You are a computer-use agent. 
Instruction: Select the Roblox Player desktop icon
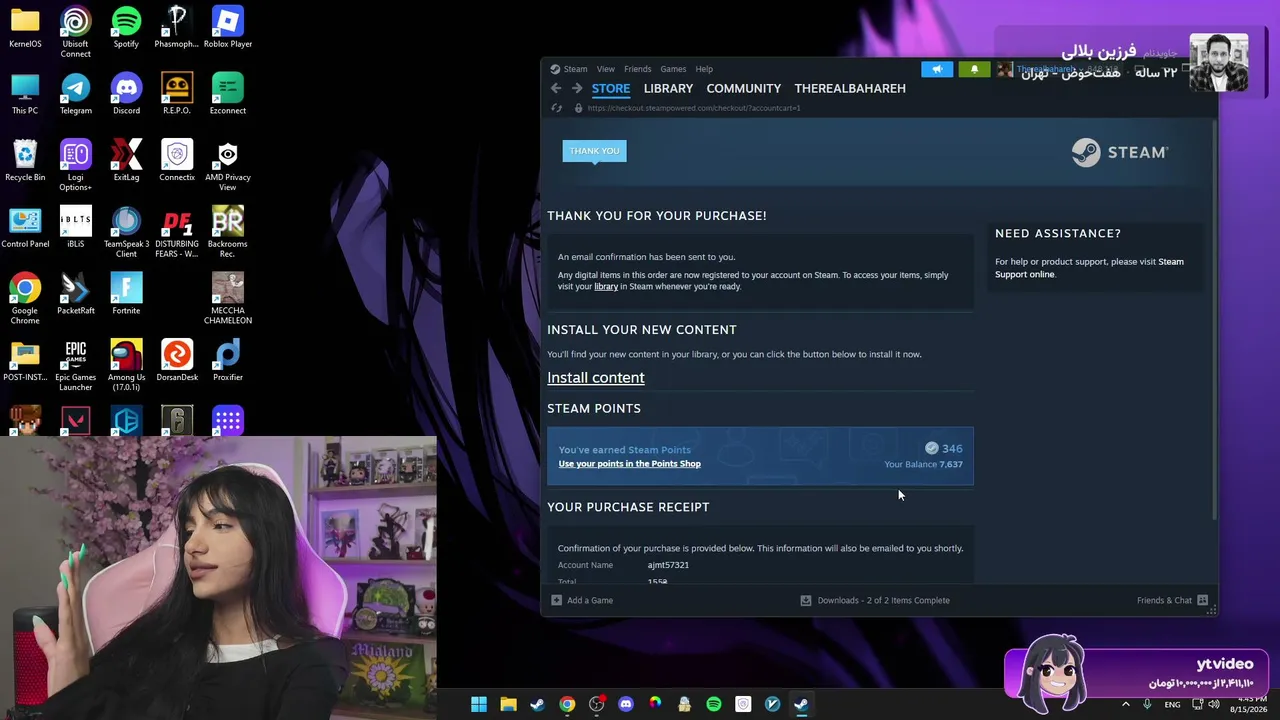[228, 27]
